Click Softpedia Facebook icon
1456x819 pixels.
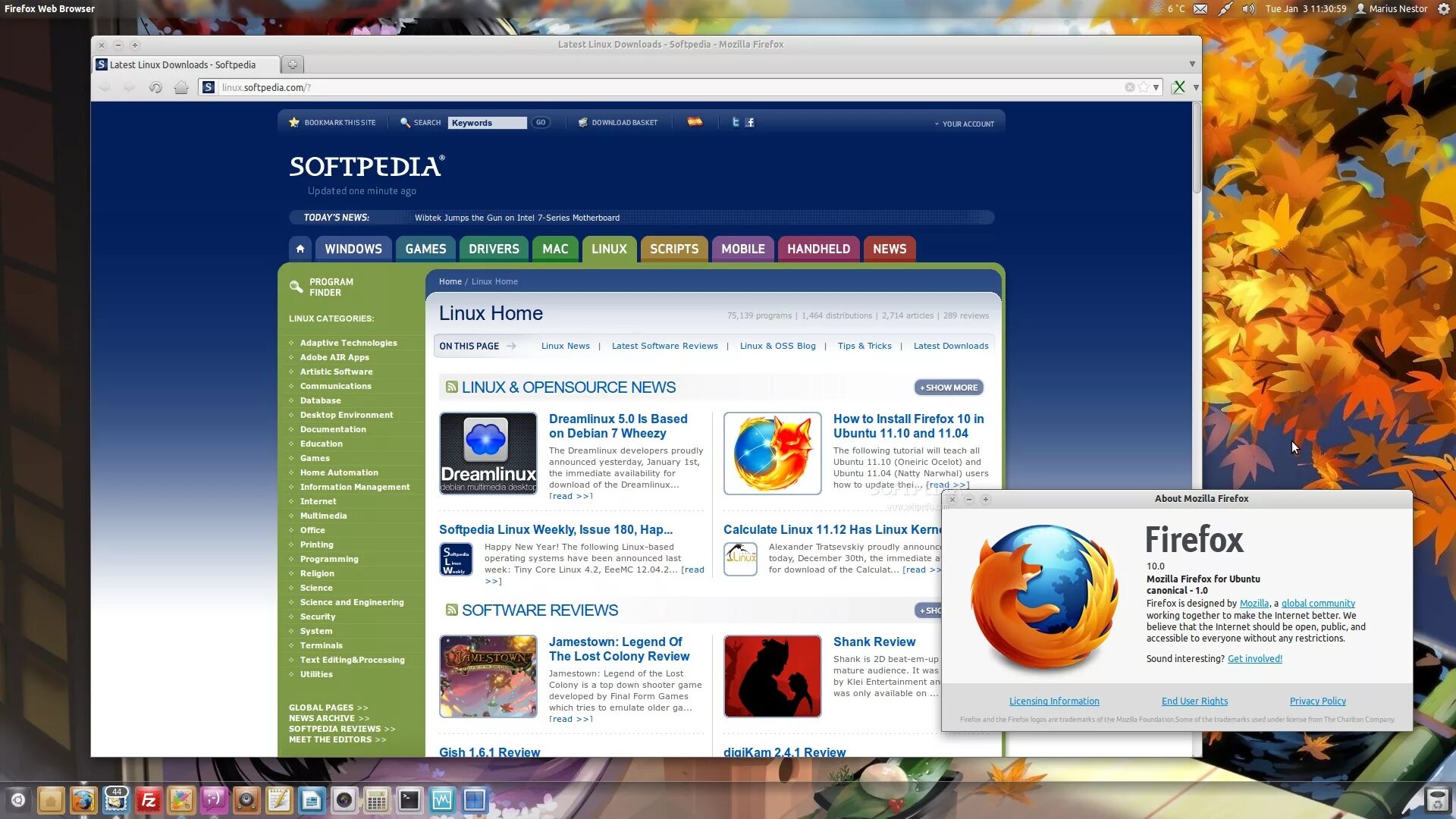[750, 122]
